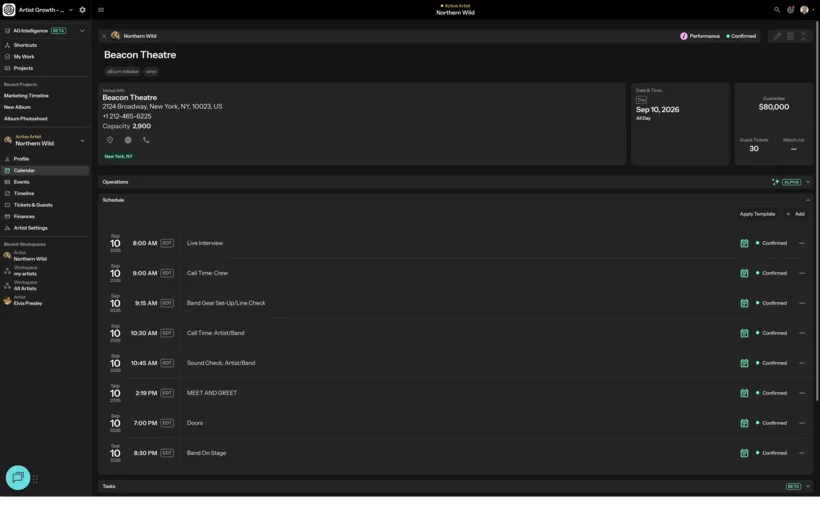Image resolution: width=820 pixels, height=513 pixels.
Task: Click EDT timezone badge on Doors row
Action: 167,423
